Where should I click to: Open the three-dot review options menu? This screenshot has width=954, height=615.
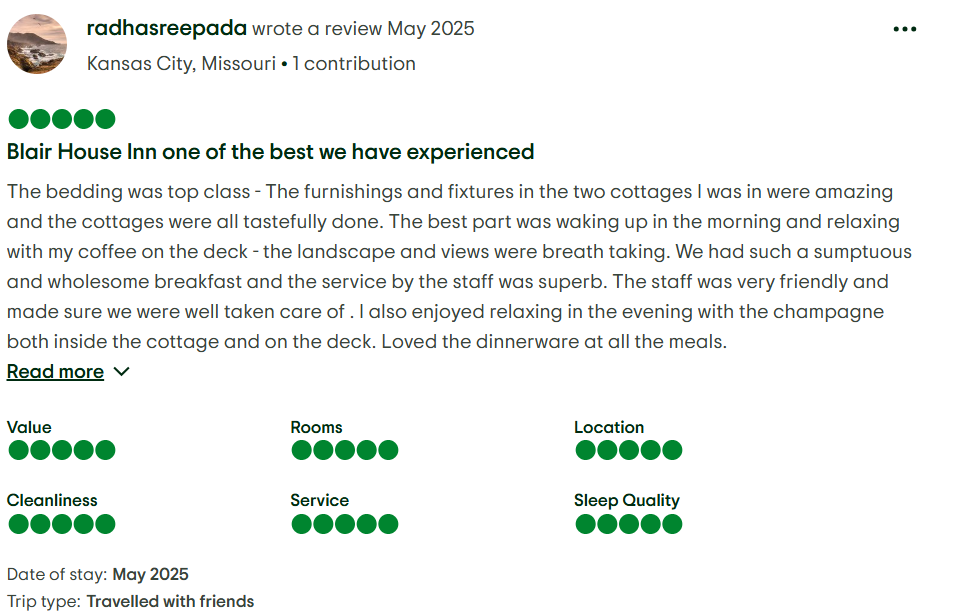(904, 29)
